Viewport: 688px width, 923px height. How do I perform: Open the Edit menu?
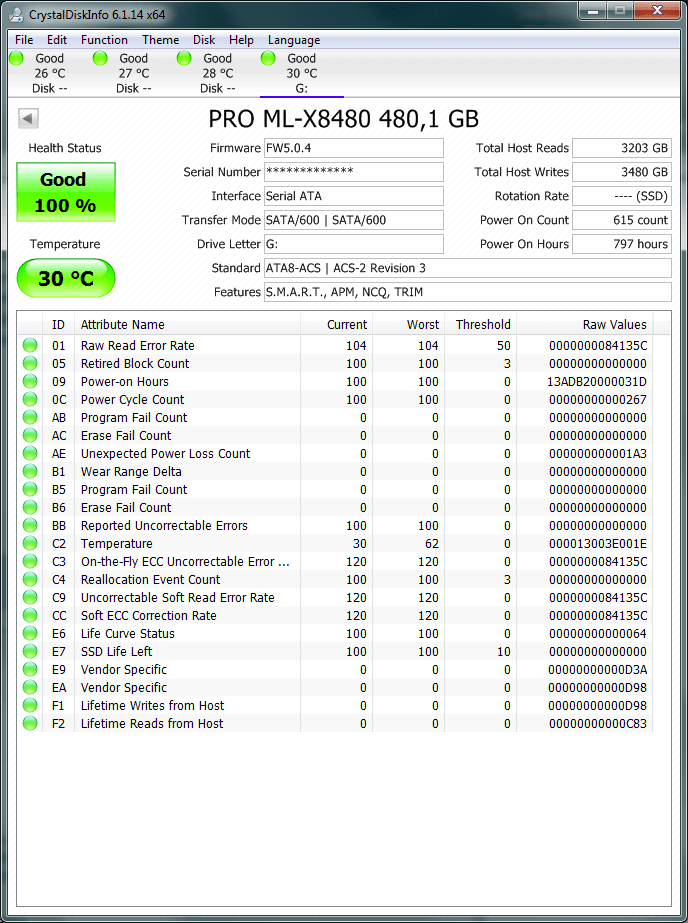[57, 40]
